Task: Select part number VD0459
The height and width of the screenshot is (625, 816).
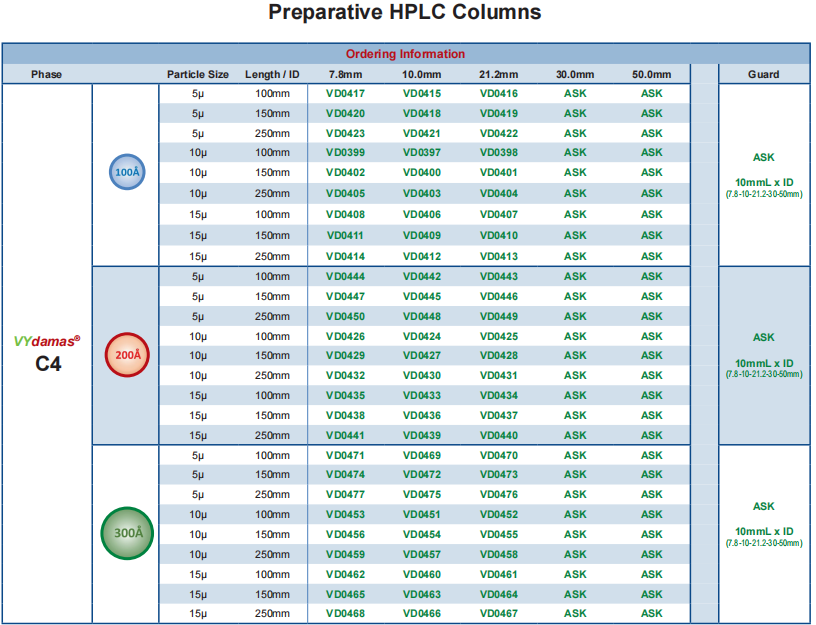Action: [346, 554]
